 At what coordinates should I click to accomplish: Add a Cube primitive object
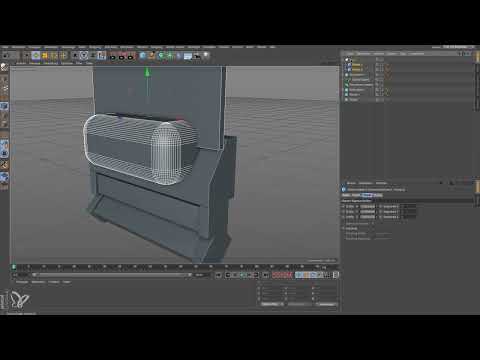(143, 56)
